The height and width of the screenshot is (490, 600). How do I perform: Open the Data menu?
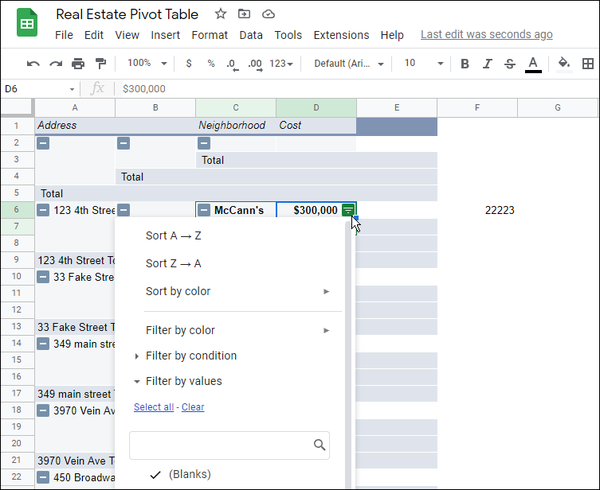point(251,35)
